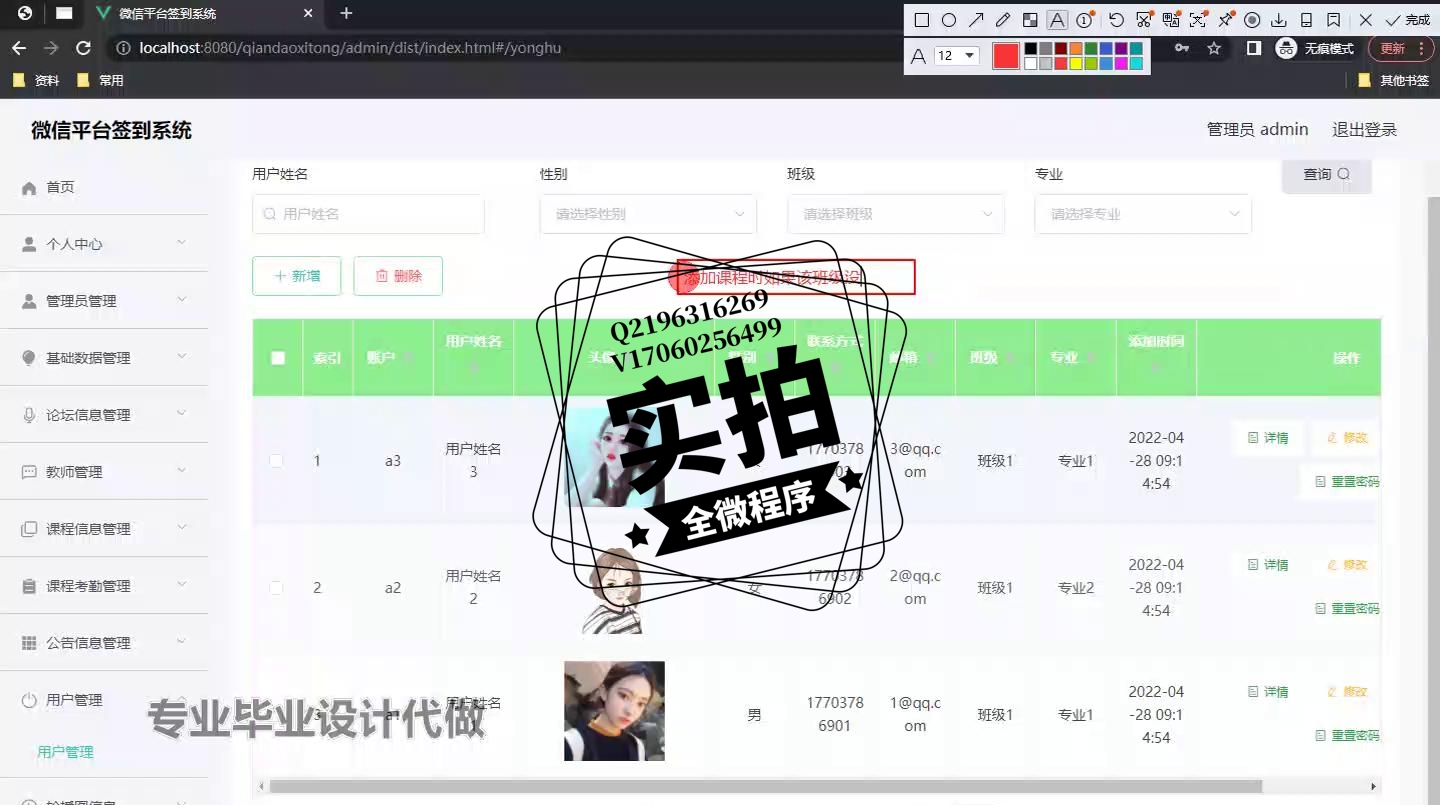
Task: Open the browser three-dot menu
Action: [1423, 48]
